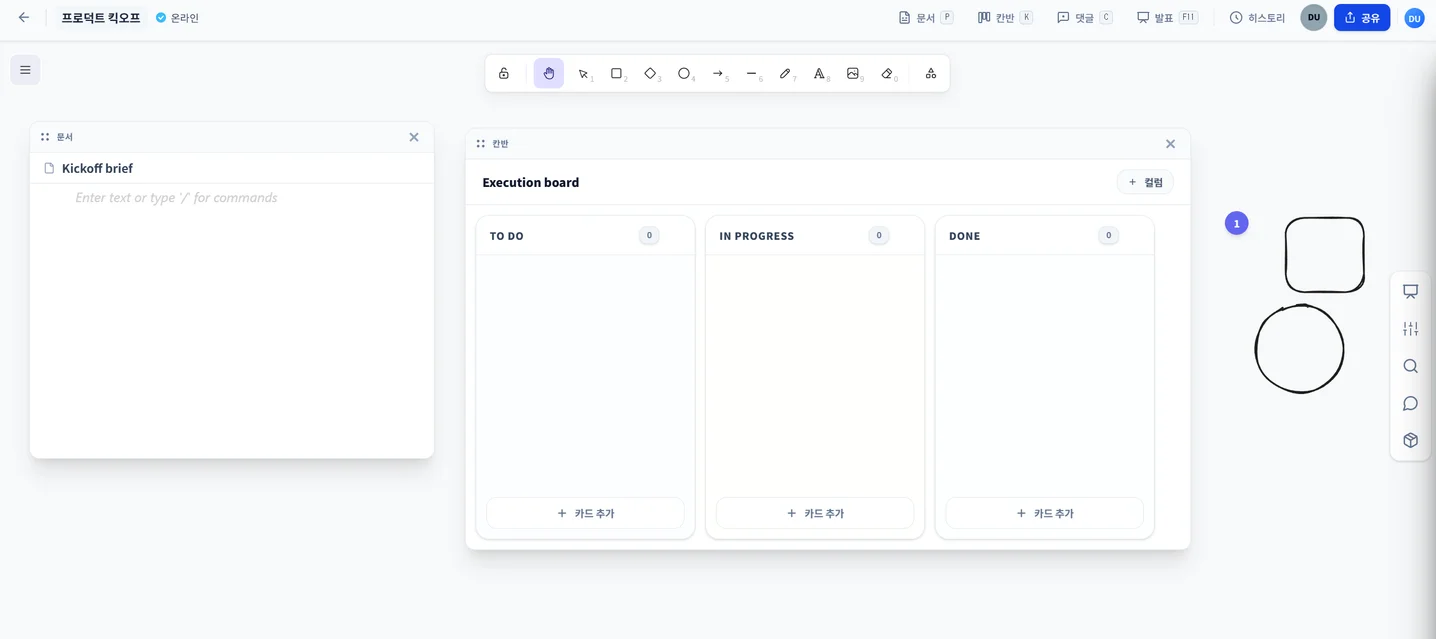1436x639 pixels.
Task: Select the Line tool
Action: (752, 73)
